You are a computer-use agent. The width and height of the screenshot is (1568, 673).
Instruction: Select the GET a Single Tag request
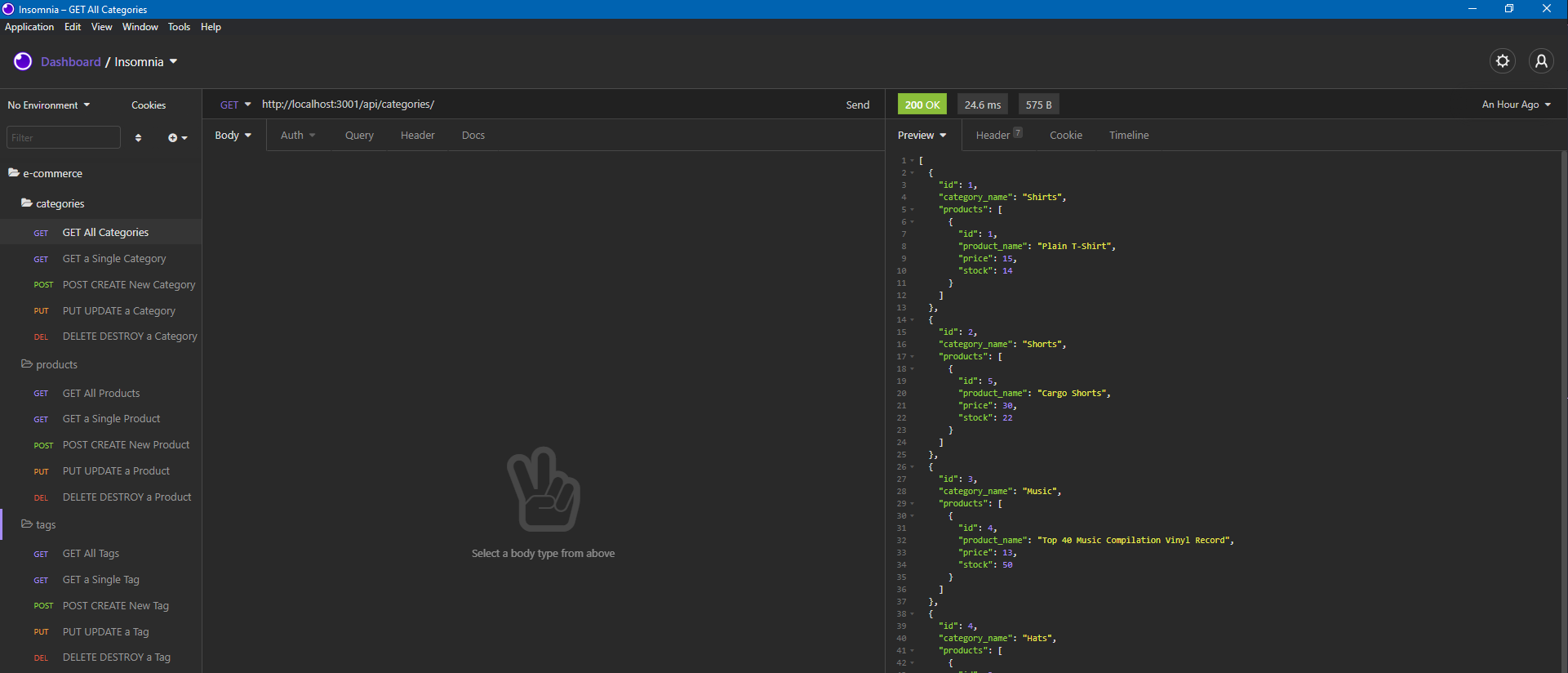point(100,579)
